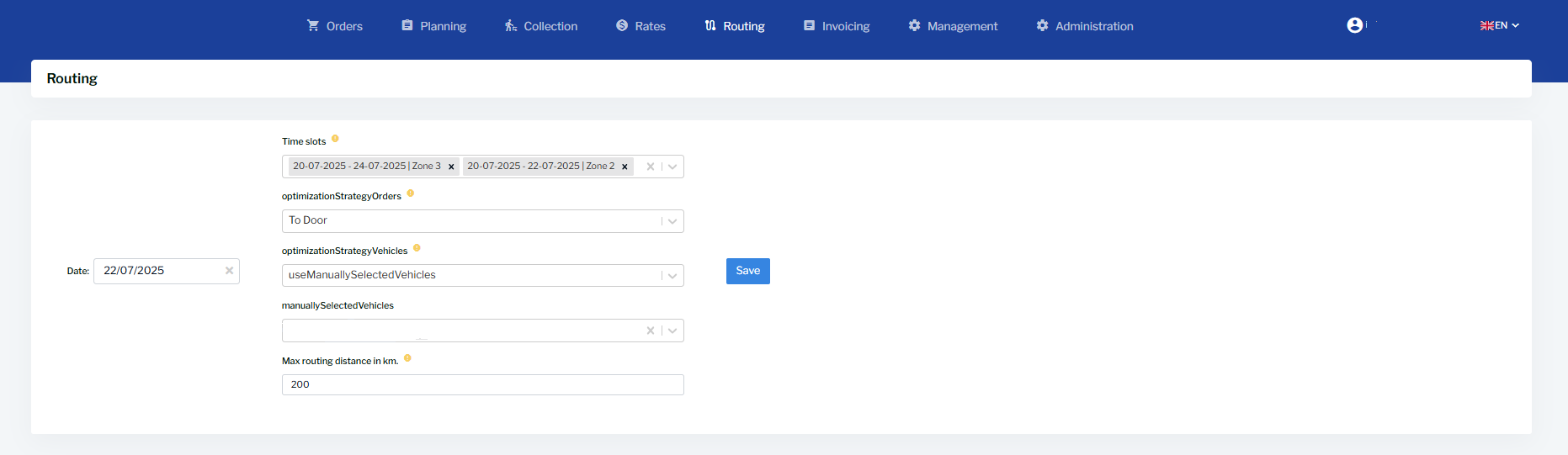
Task: Click the Invoicing icon in navbar
Action: tap(809, 26)
